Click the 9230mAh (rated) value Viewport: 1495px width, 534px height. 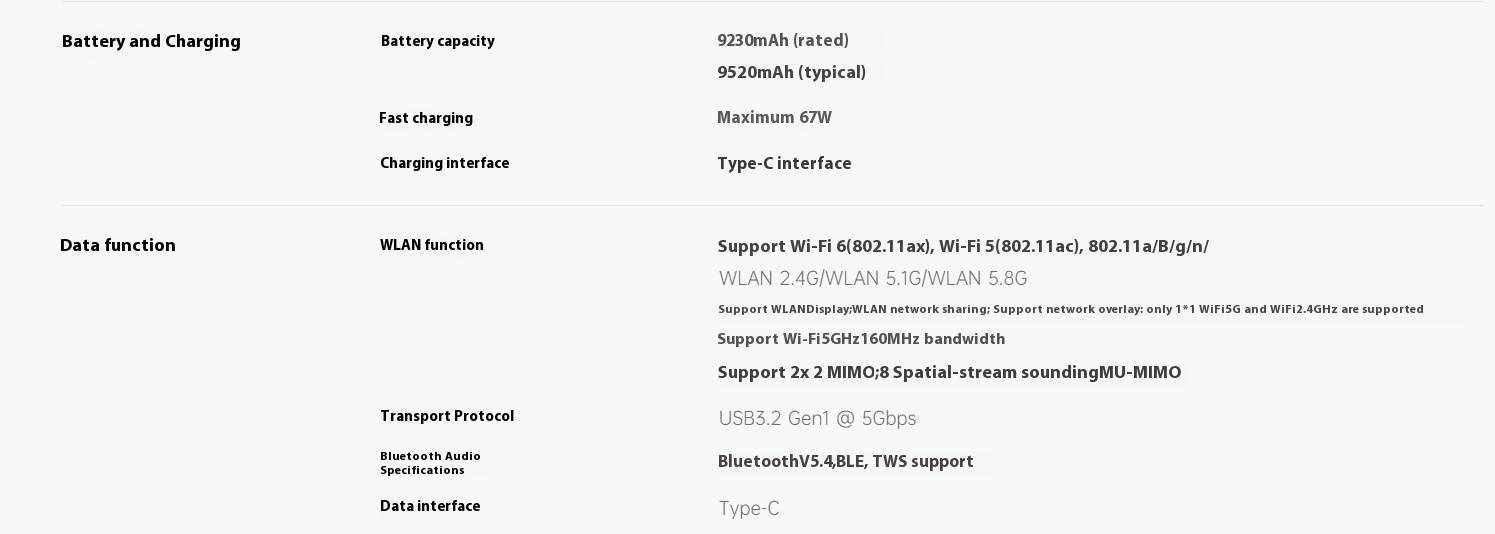782,41
